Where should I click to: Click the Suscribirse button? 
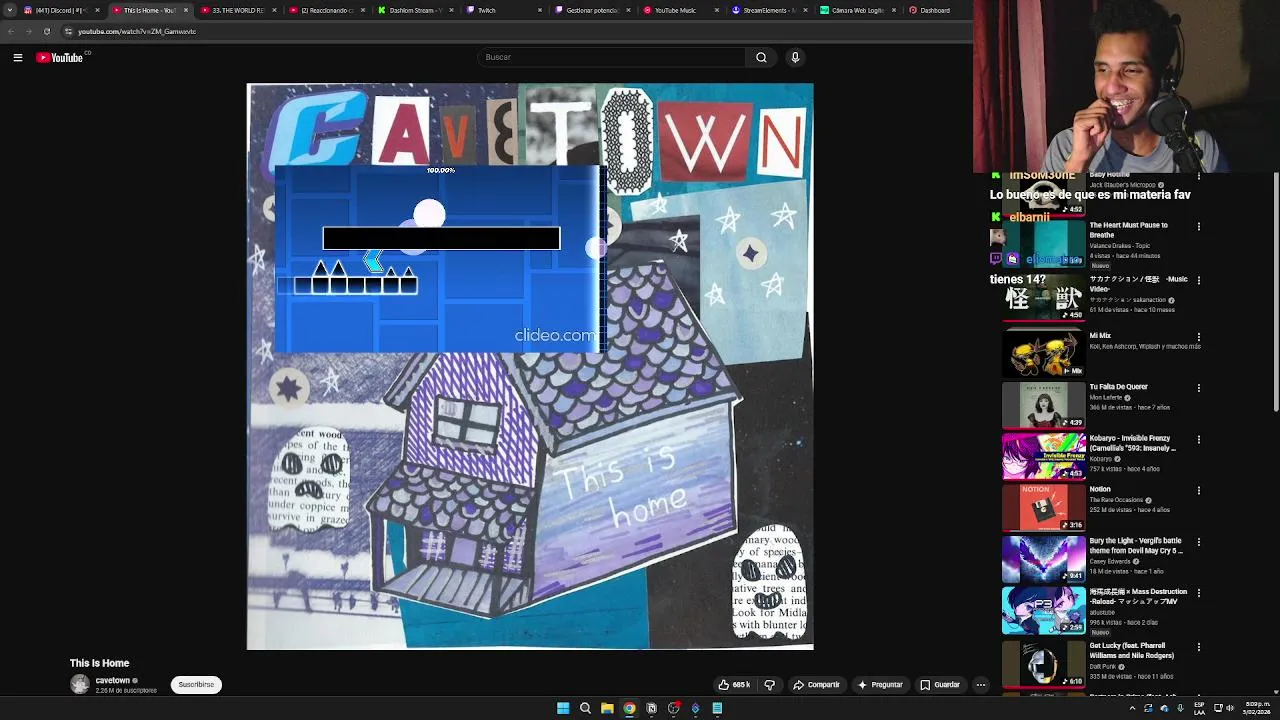(196, 685)
